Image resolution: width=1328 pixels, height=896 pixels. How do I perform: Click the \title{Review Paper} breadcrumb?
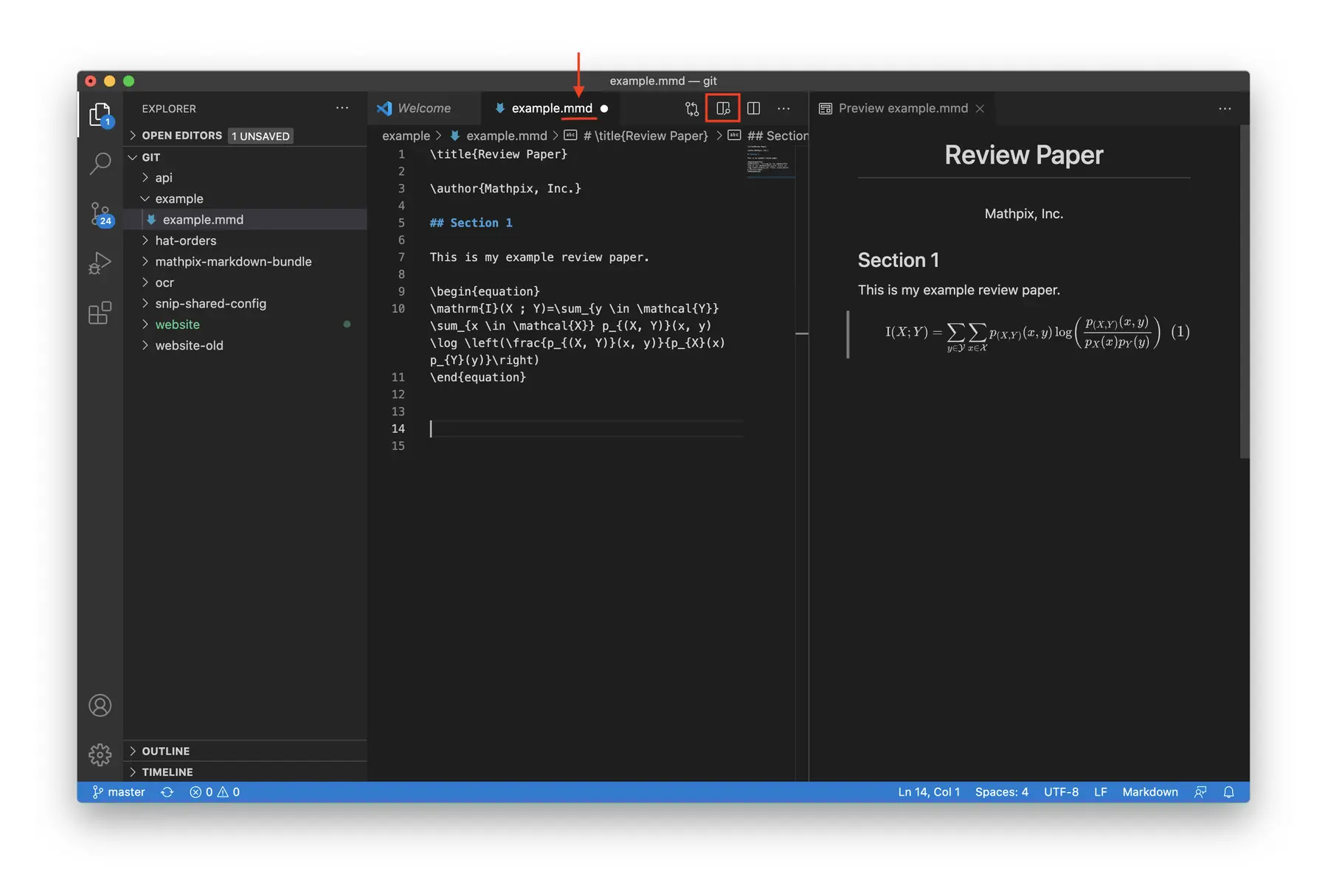pyautogui.click(x=636, y=136)
